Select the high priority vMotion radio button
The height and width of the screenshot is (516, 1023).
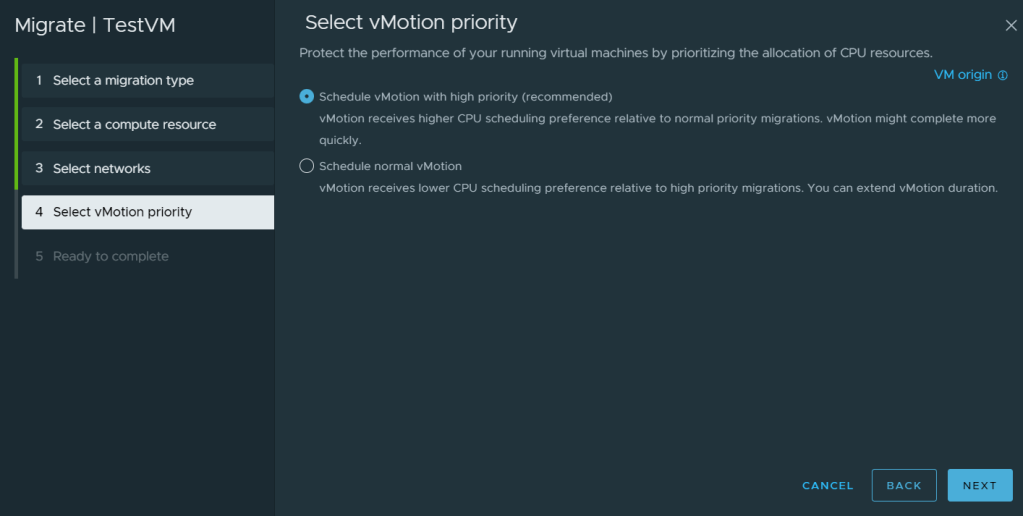click(x=306, y=97)
